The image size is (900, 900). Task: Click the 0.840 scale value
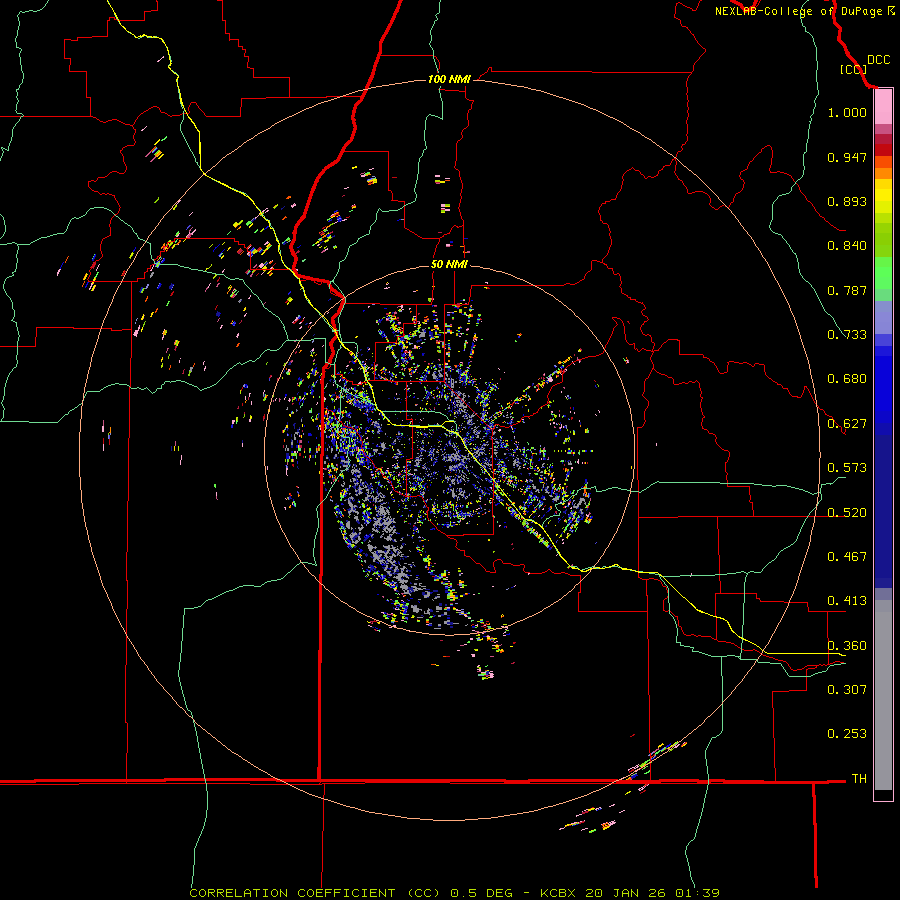pos(847,246)
